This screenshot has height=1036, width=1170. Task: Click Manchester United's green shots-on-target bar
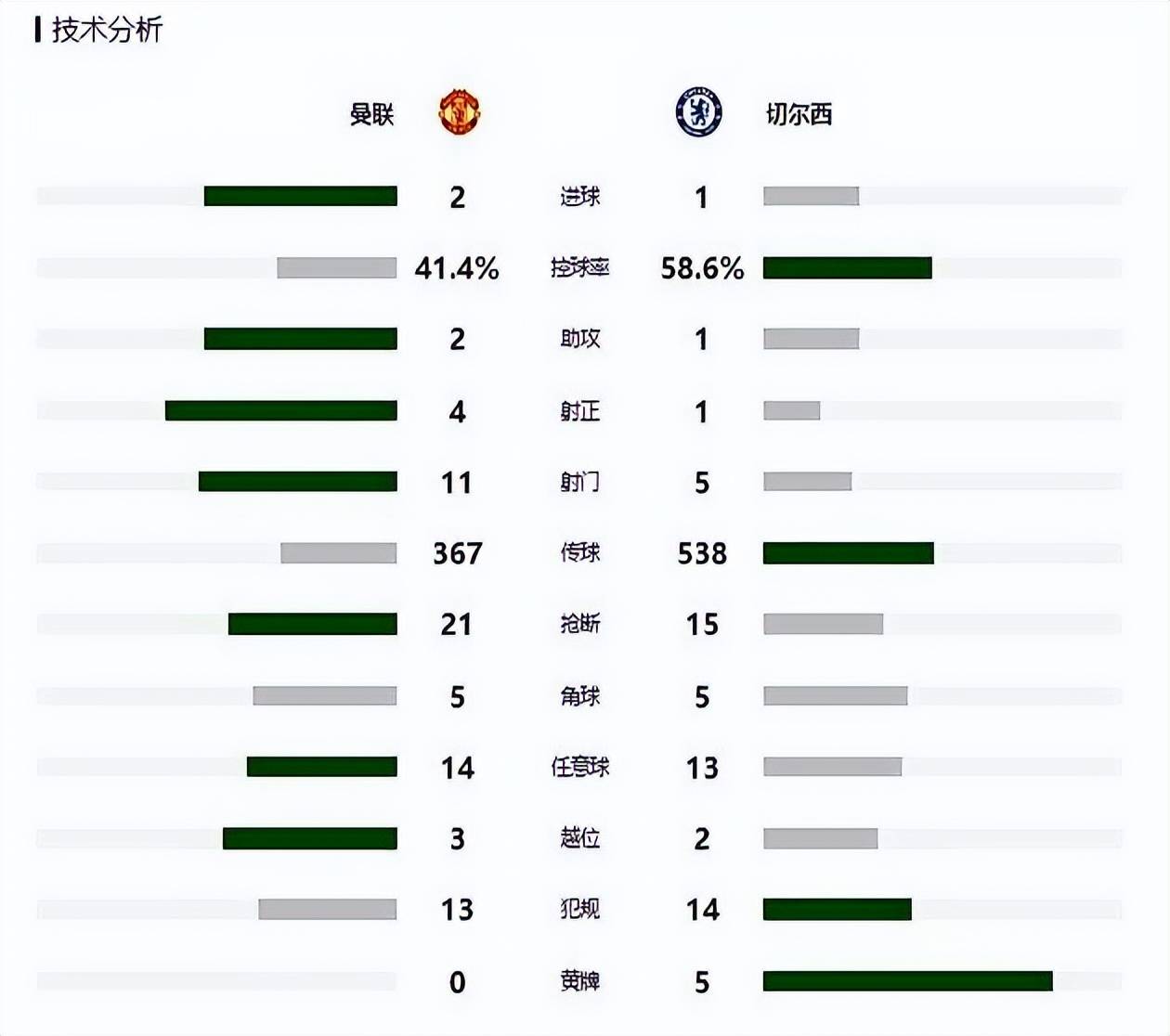(x=281, y=410)
